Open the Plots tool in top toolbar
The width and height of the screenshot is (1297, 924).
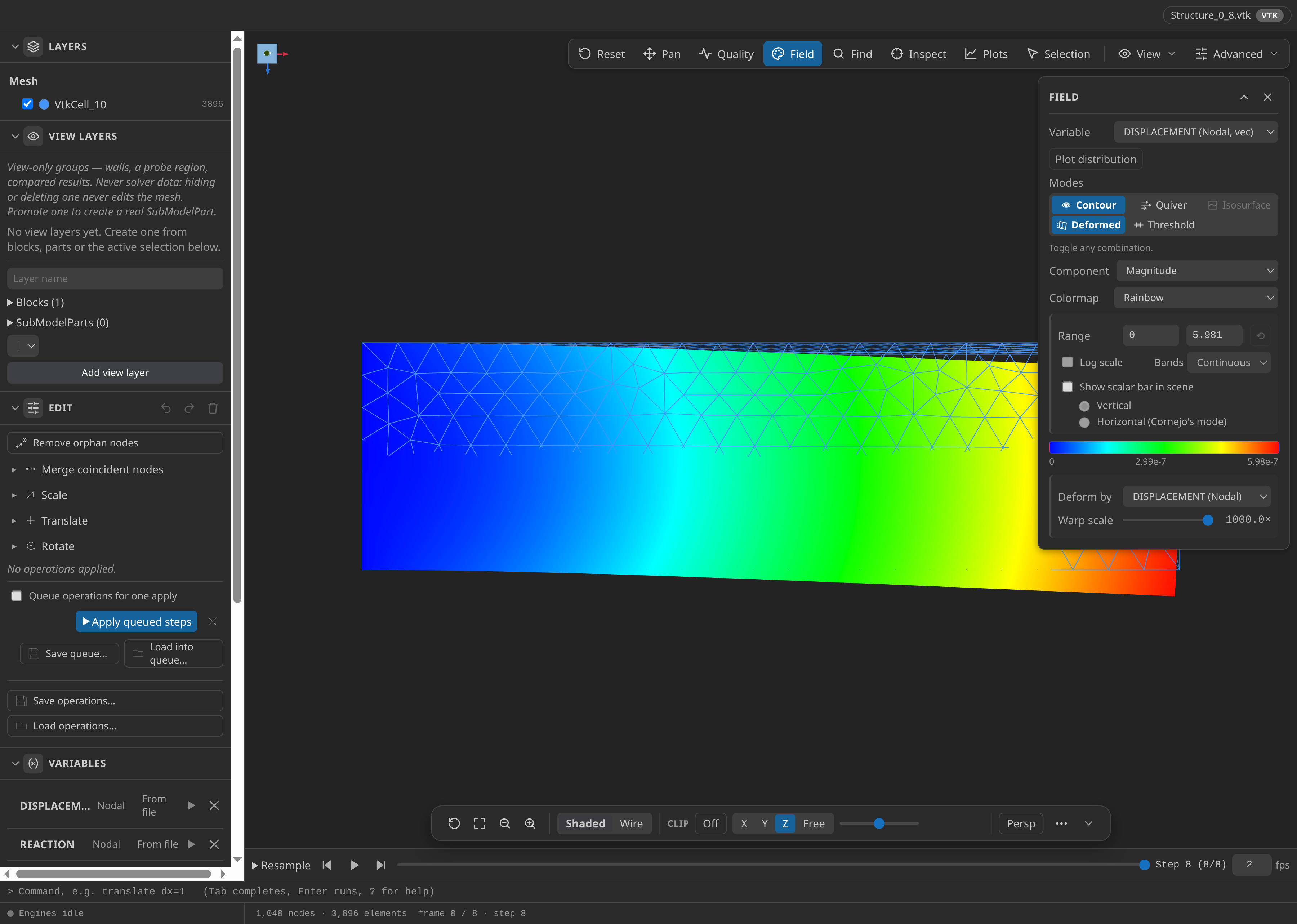click(x=986, y=54)
